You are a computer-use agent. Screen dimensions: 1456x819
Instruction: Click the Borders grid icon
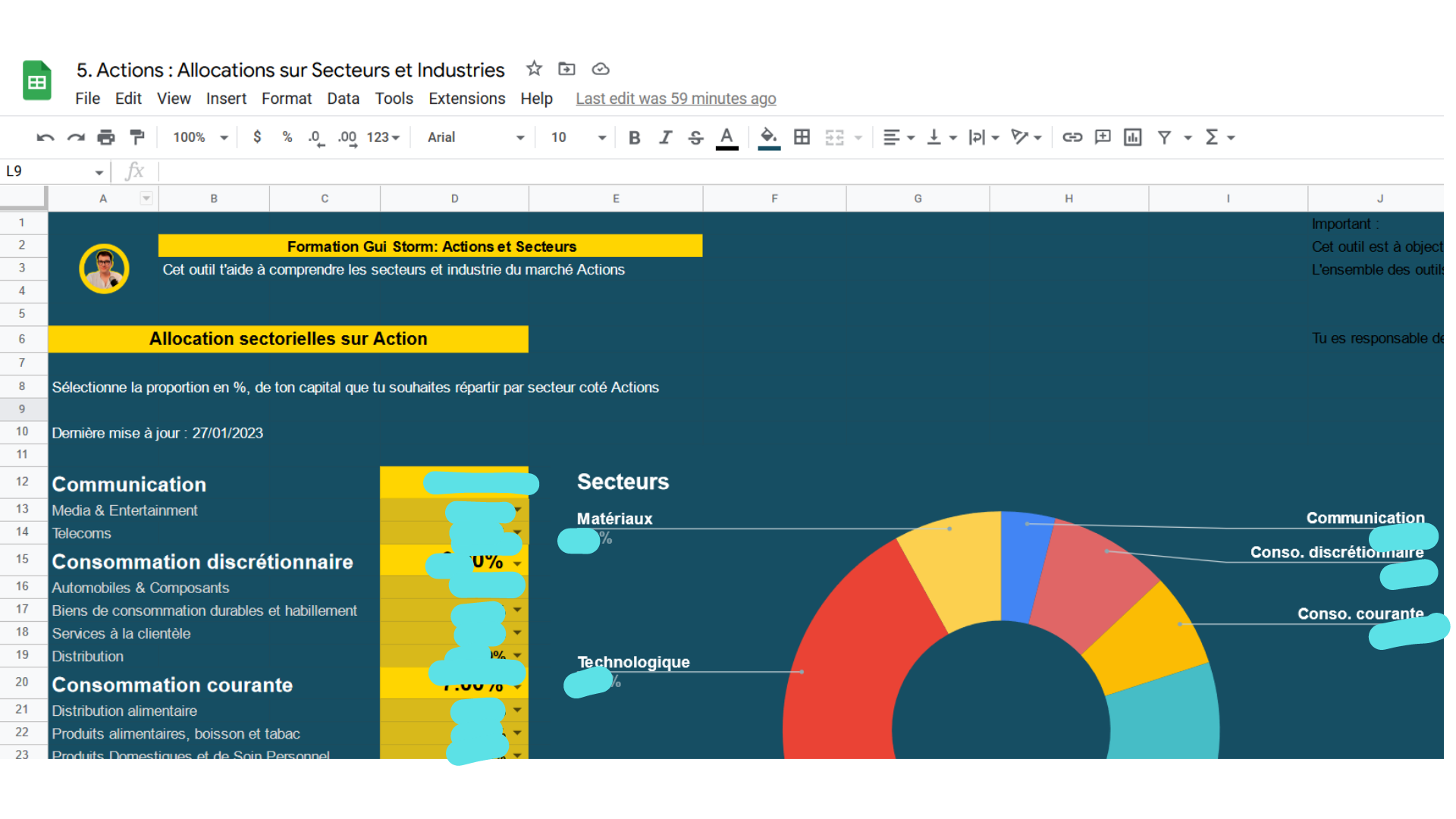[x=802, y=137]
